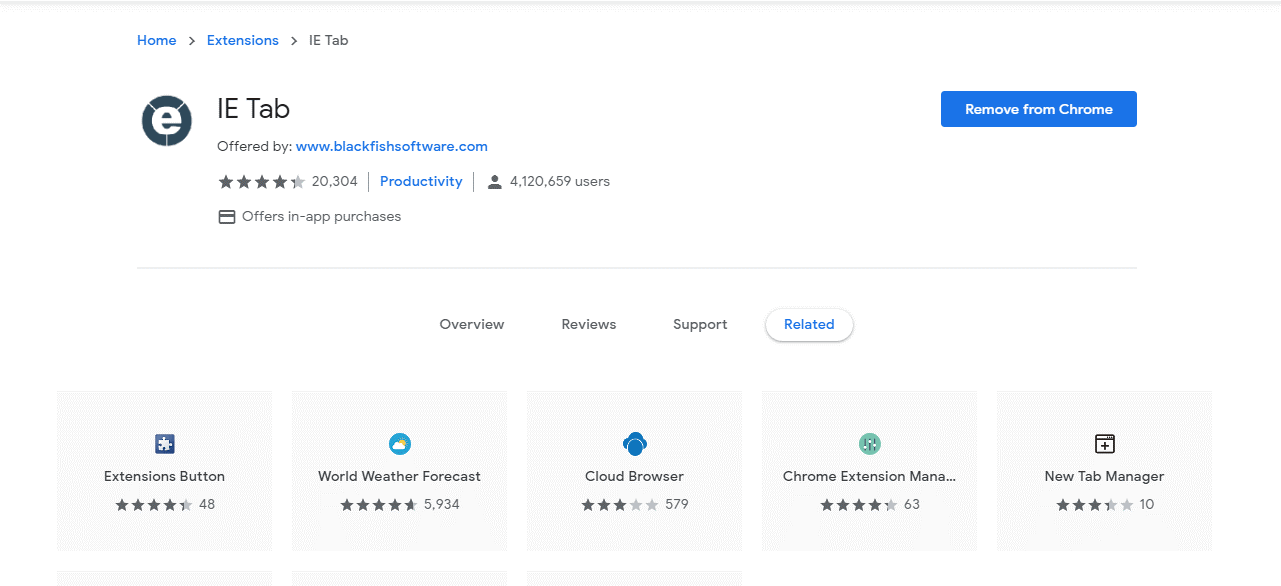This screenshot has width=1281, height=586.
Task: Click the Cloud Browser star rating
Action: pos(620,505)
